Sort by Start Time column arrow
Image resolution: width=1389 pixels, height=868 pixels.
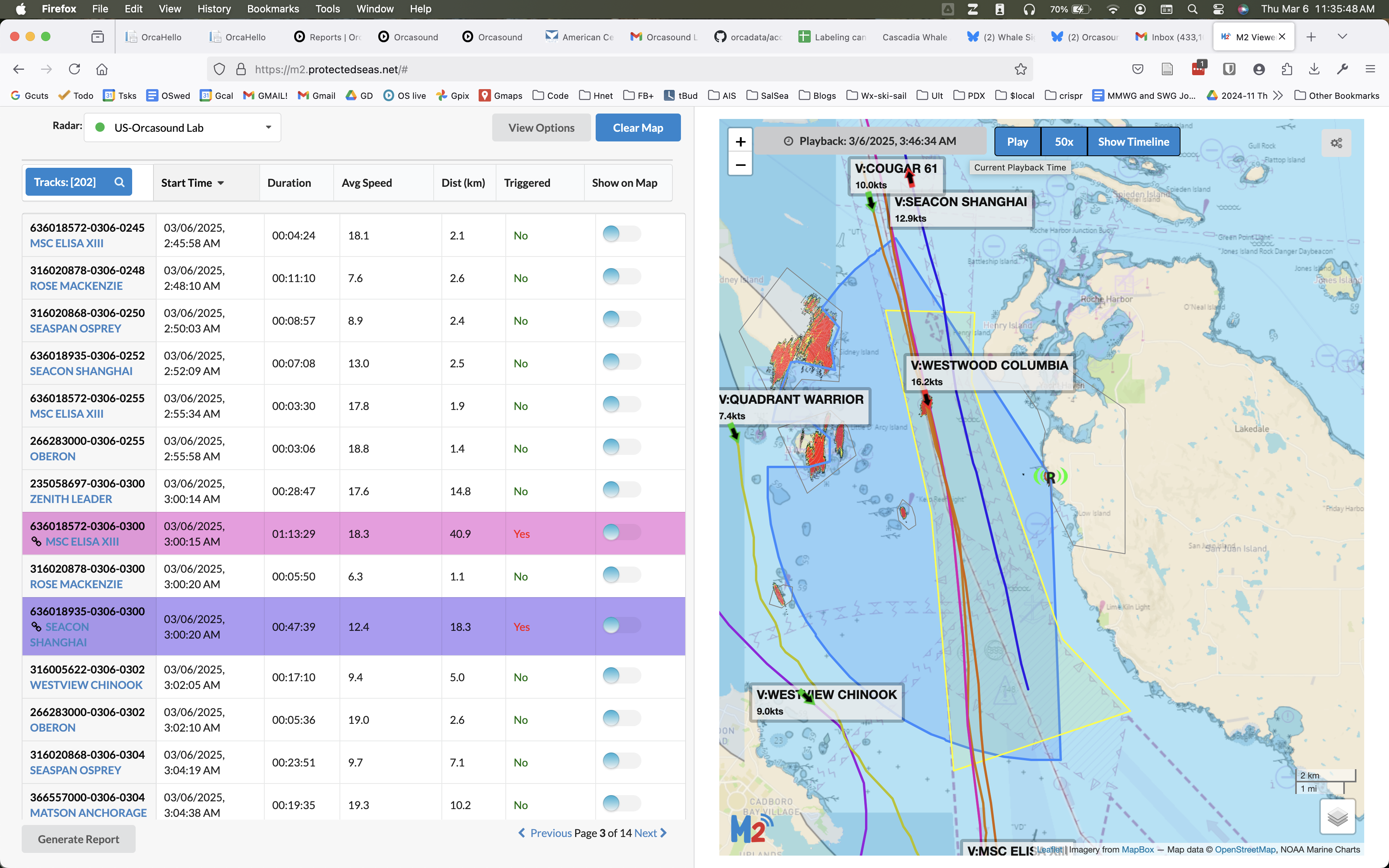coord(221,183)
